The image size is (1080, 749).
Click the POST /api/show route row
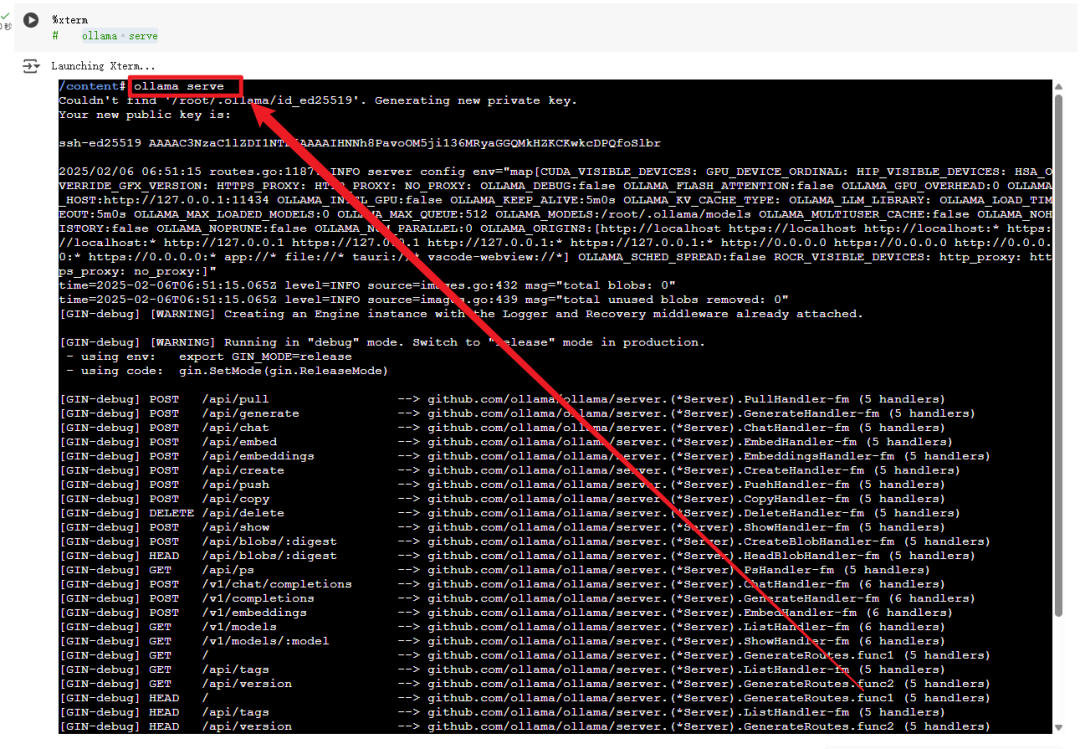(x=502, y=527)
